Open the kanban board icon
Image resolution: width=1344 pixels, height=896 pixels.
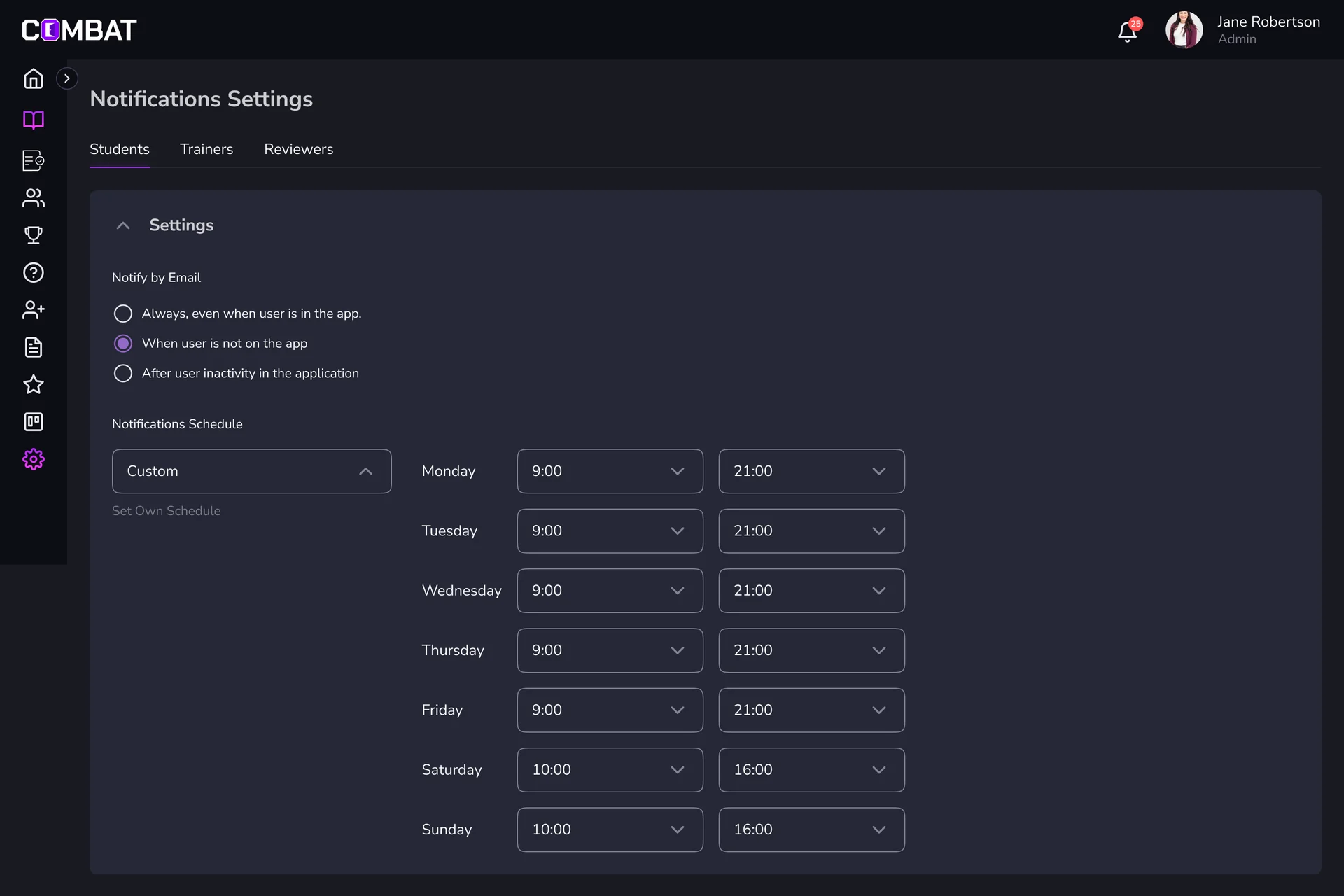pos(34,421)
